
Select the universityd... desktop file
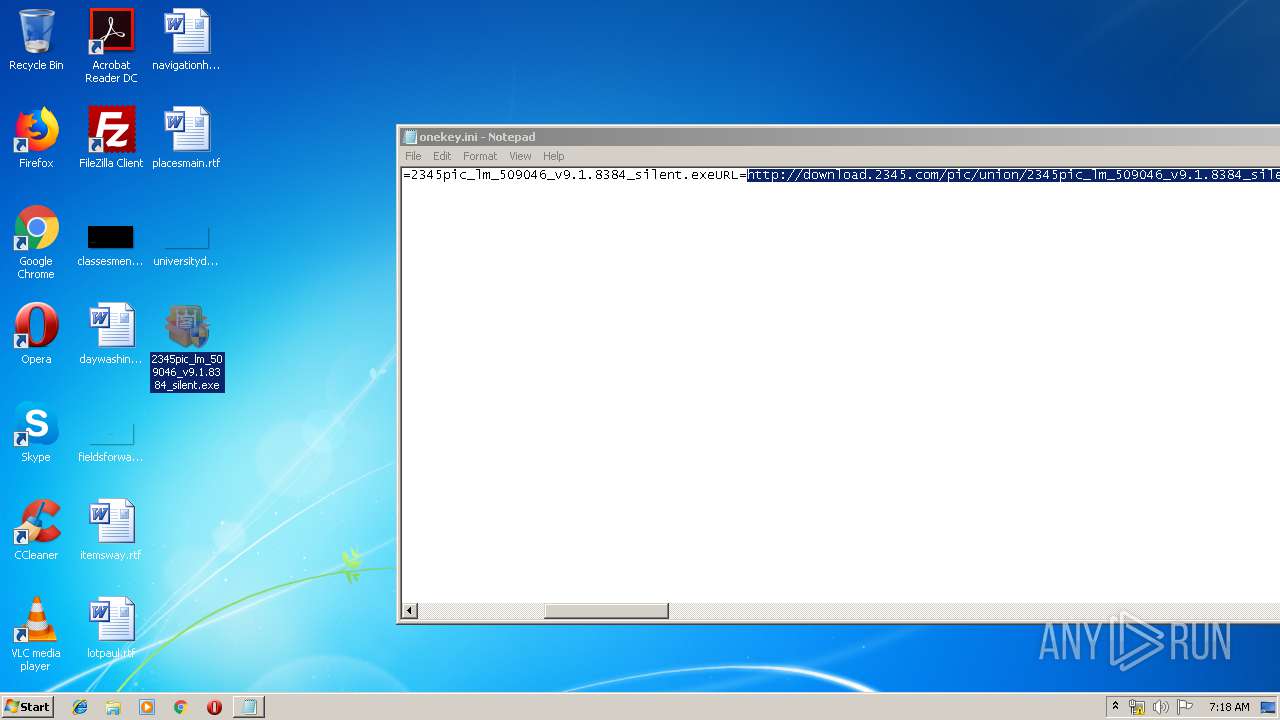[186, 243]
